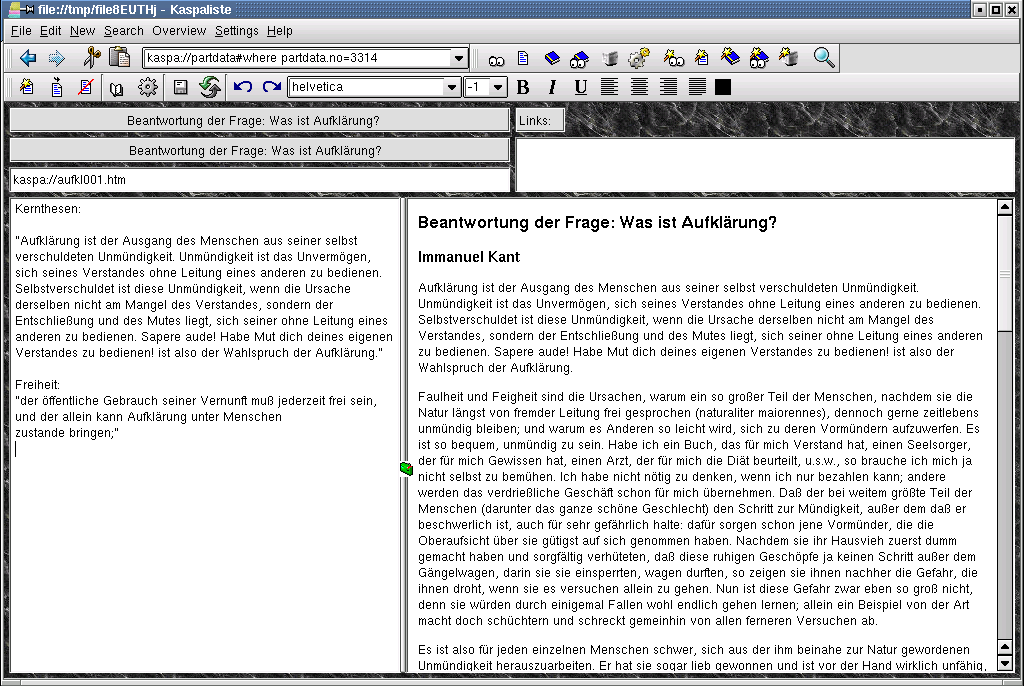Image resolution: width=1024 pixels, height=686 pixels.
Task: Undo the last edit
Action: 243,87
